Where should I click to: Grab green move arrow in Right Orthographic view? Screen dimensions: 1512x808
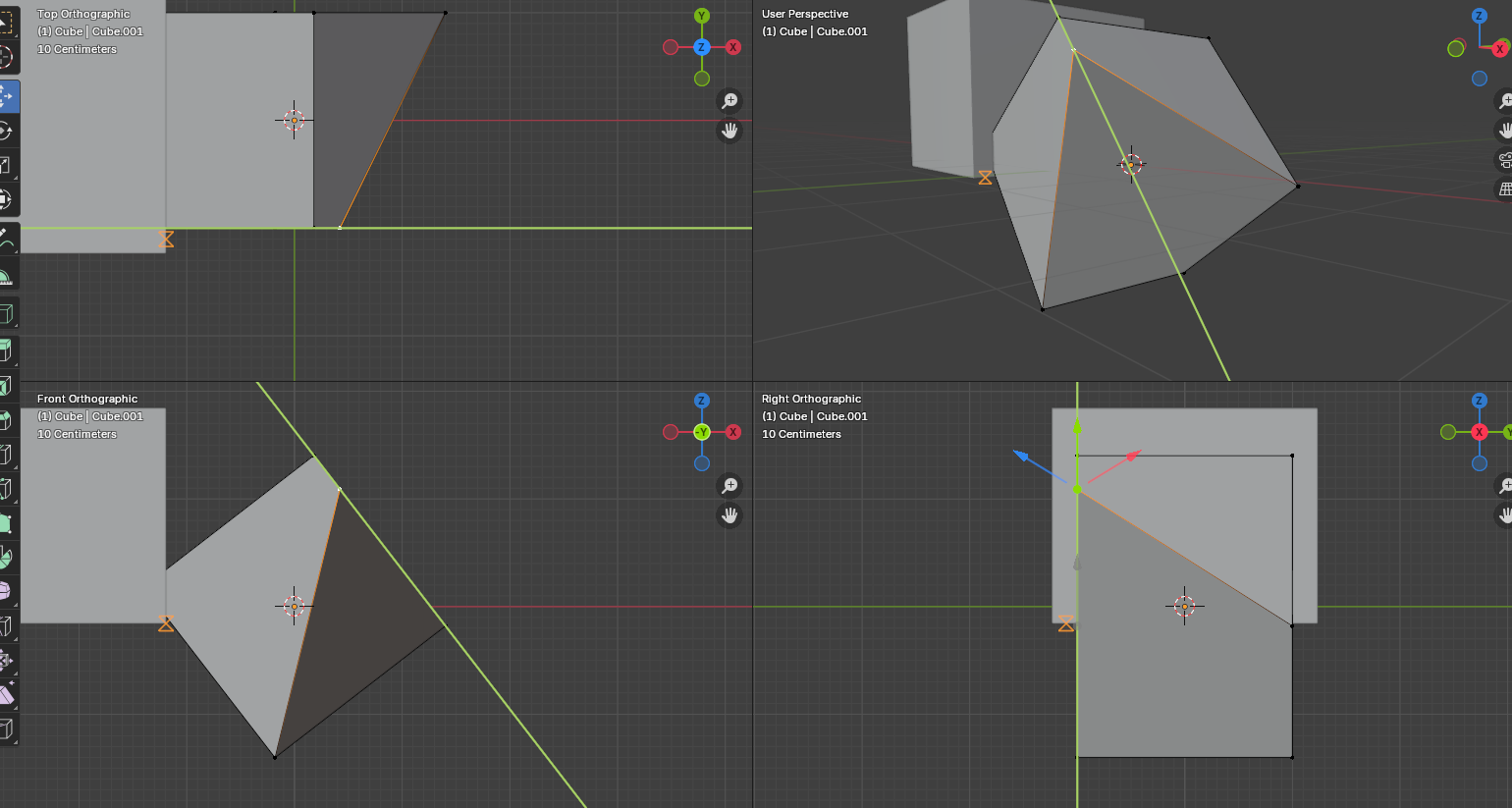point(1077,427)
